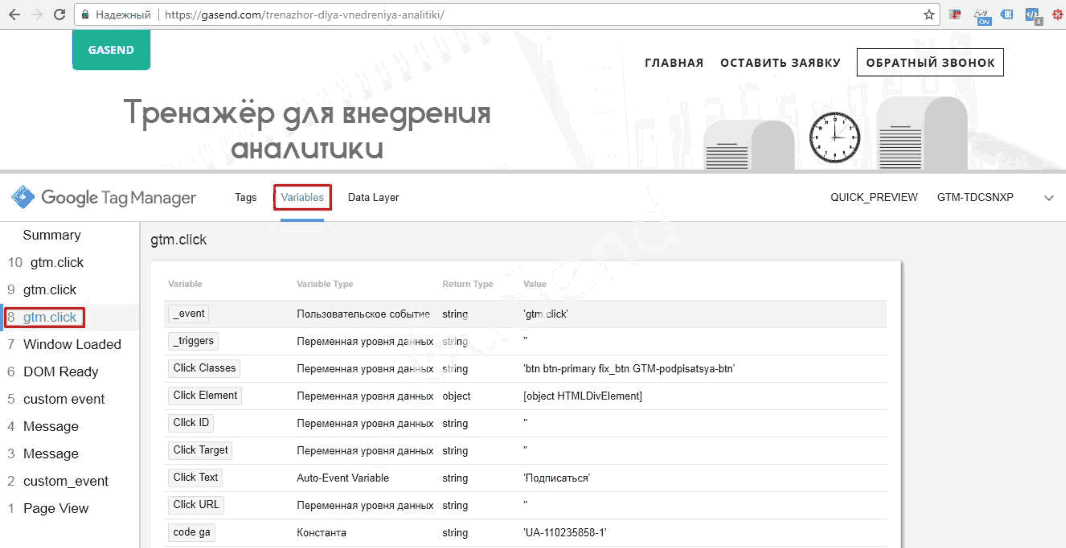1066x548 pixels.
Task: Click the green GASEND logo button
Action: point(111,50)
